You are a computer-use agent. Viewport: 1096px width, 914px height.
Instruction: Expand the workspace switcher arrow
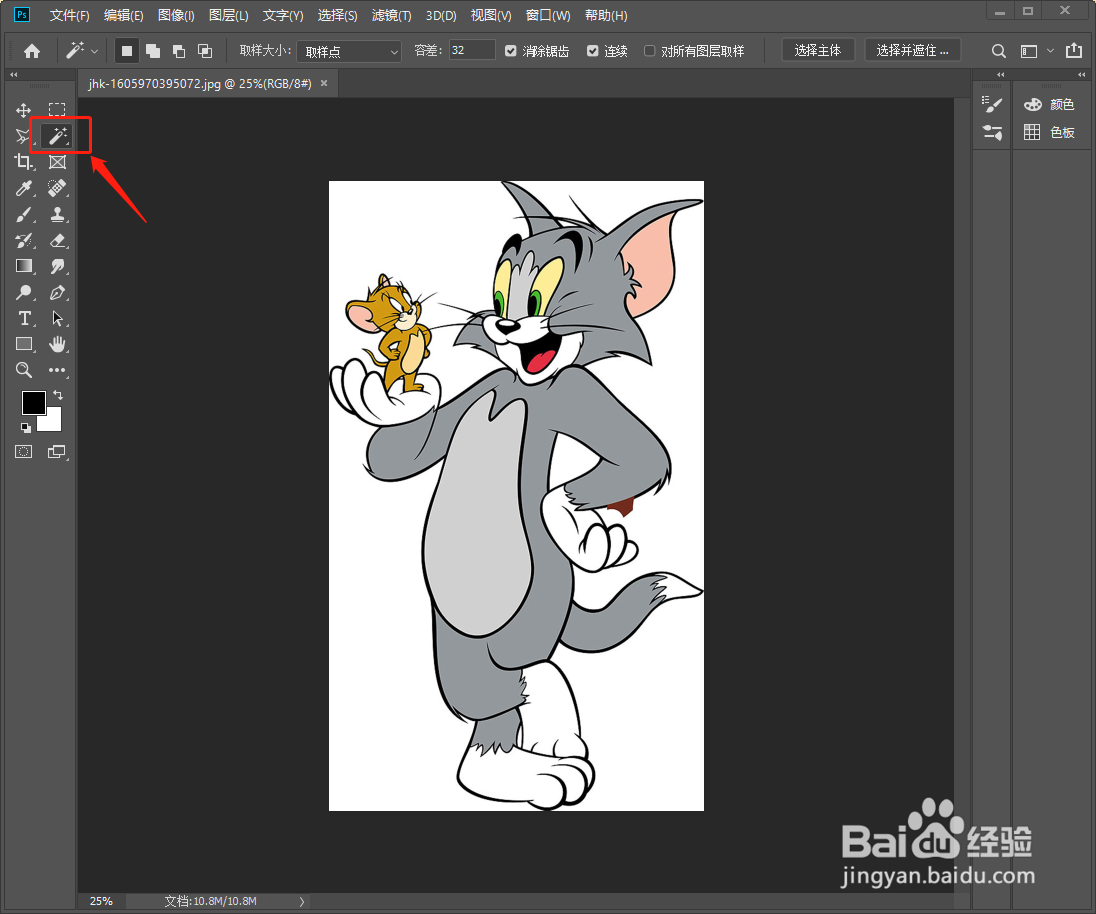pos(1050,51)
